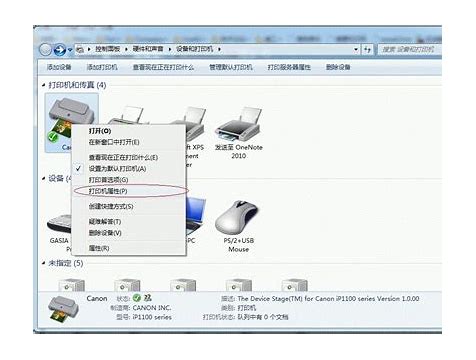The image size is (476, 360).
Task: Select the GASIA device icon
Action: (x=59, y=223)
